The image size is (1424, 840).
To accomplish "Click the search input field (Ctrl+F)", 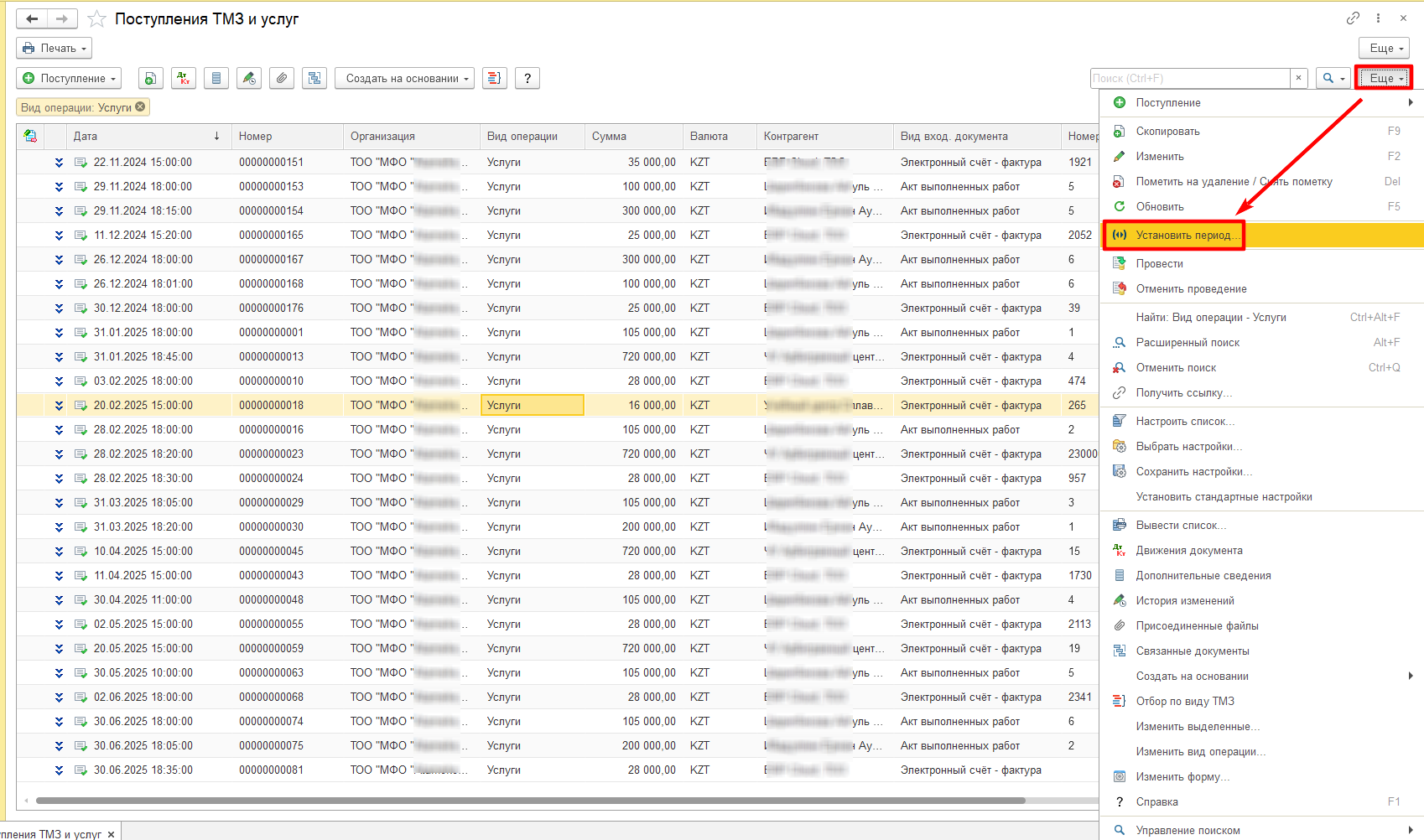I will 1190,78.
